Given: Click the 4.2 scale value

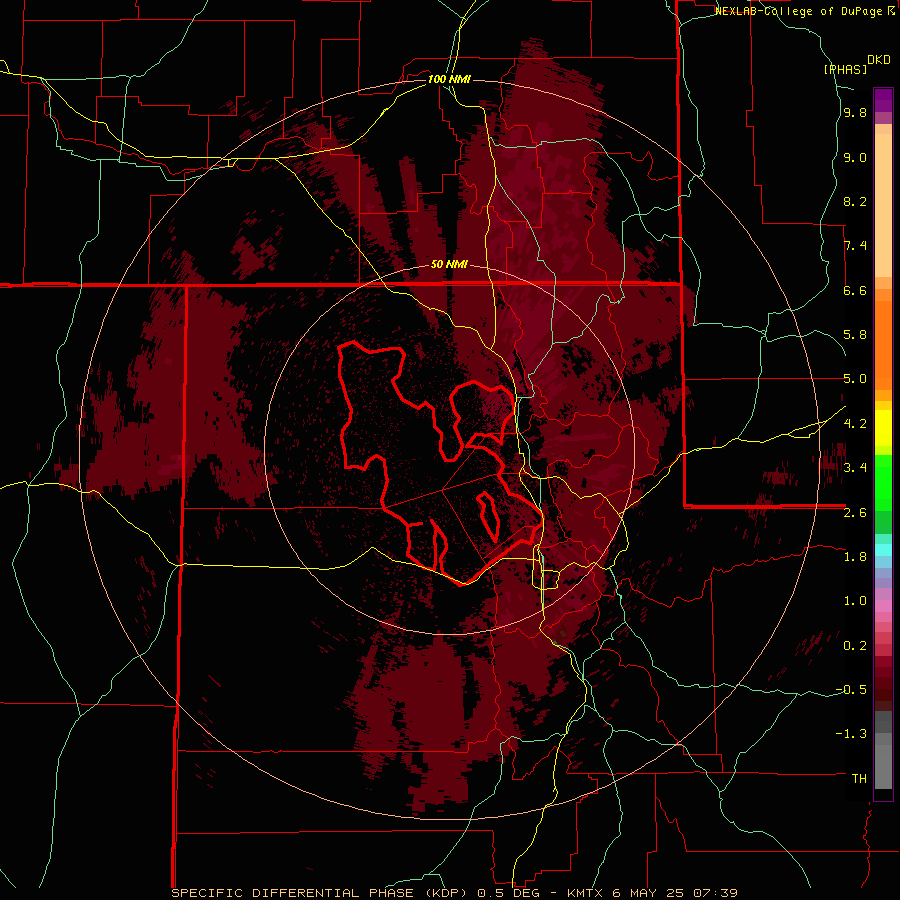Looking at the screenshot, I should click(x=855, y=423).
